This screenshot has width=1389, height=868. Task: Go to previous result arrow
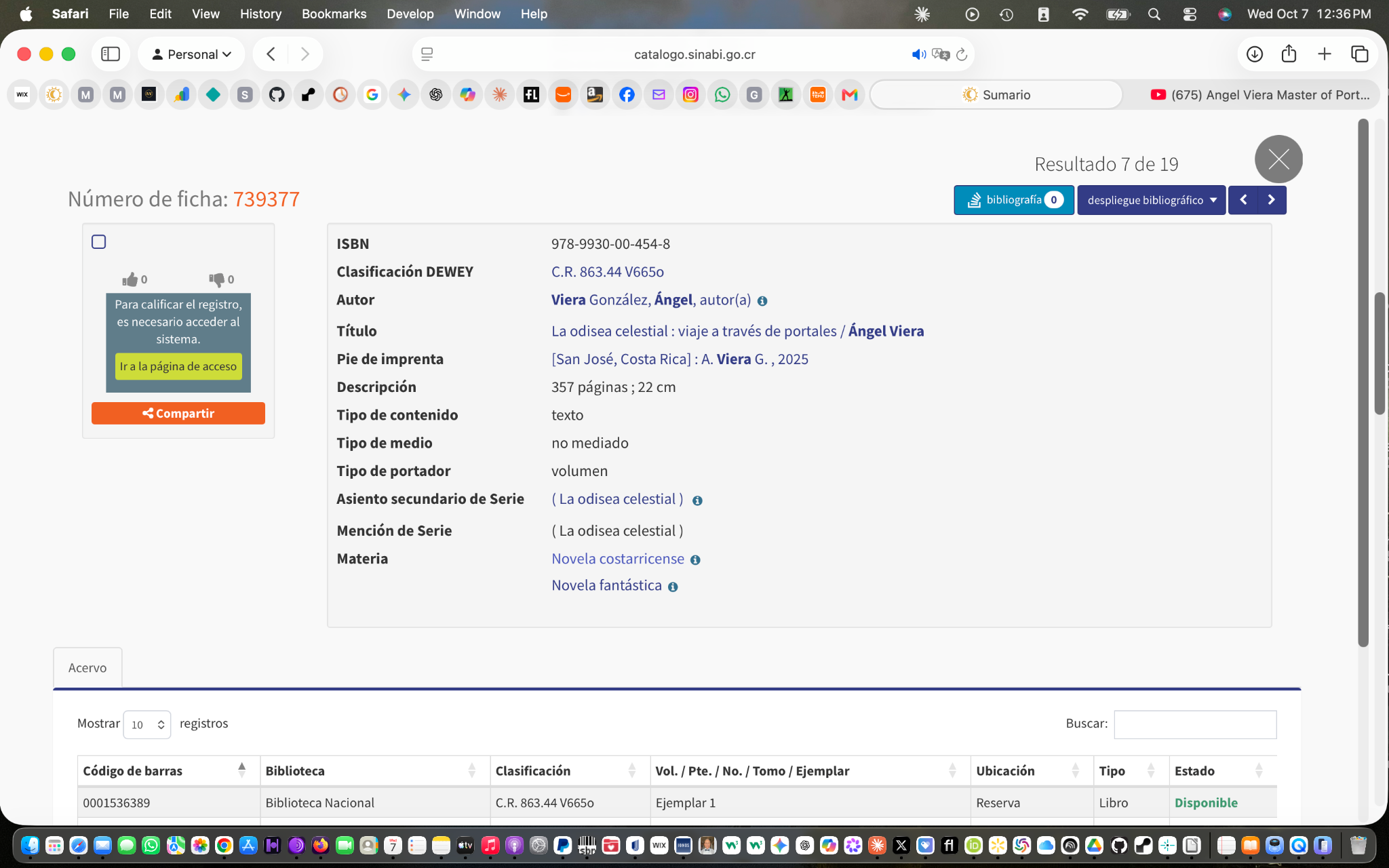click(x=1243, y=200)
